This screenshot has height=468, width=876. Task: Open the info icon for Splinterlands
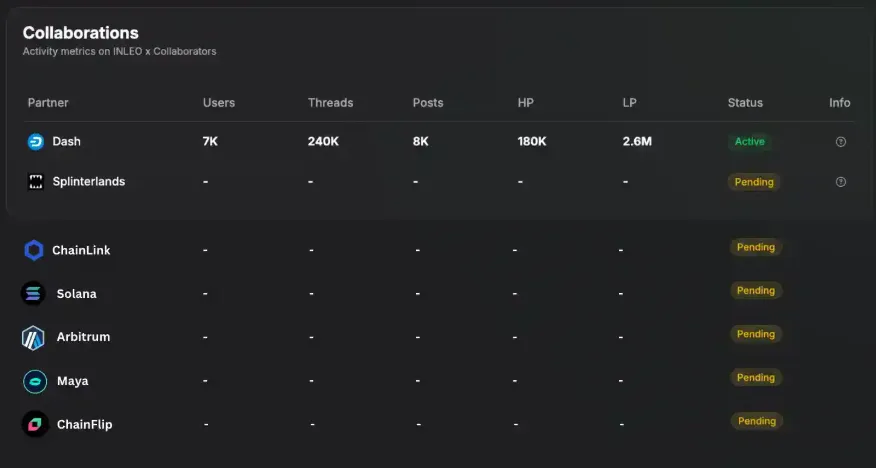840,182
